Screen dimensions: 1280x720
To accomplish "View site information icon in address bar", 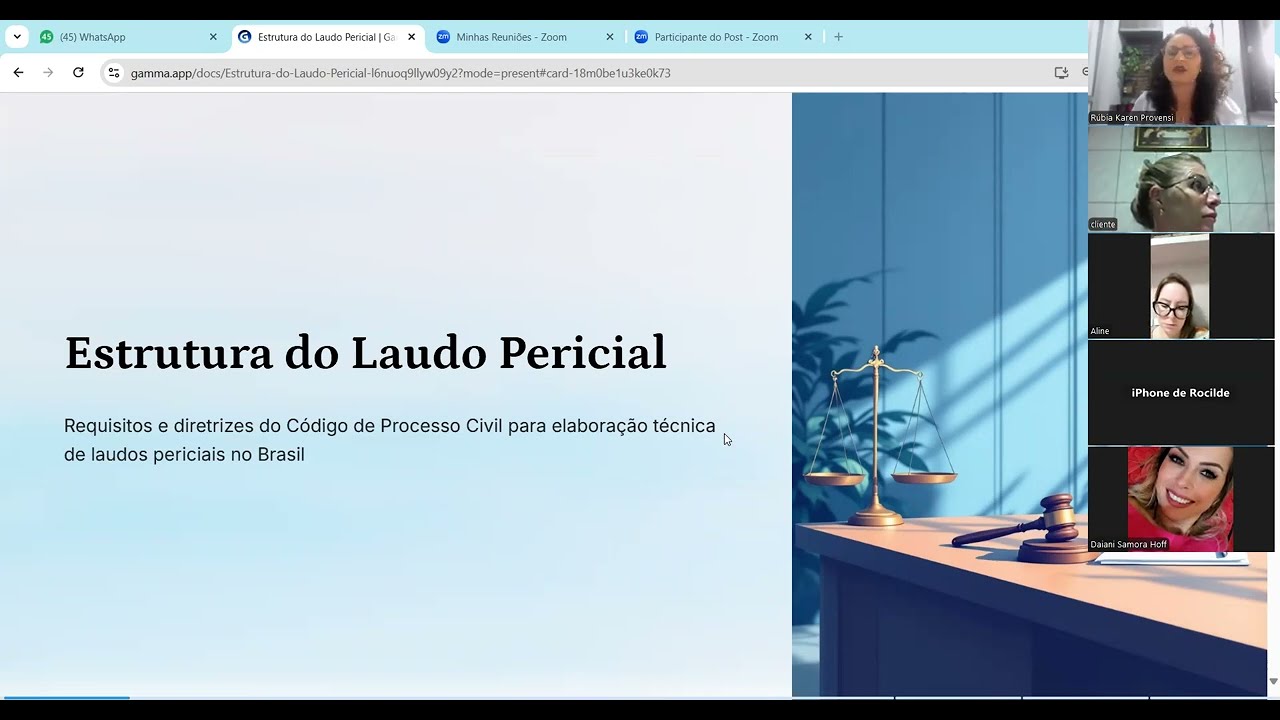I will point(114,73).
